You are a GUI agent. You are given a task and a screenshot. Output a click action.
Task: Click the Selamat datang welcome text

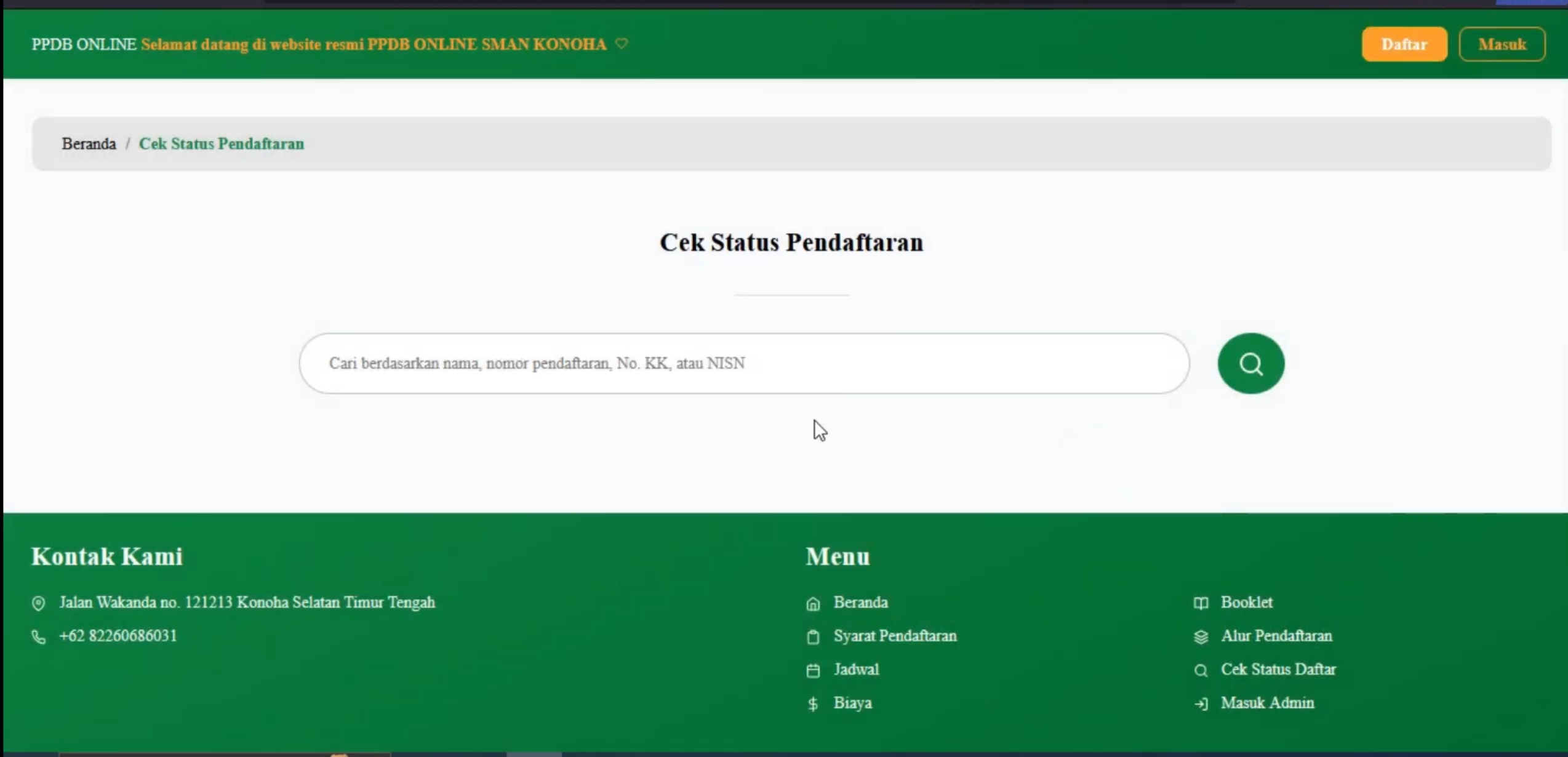coord(374,44)
